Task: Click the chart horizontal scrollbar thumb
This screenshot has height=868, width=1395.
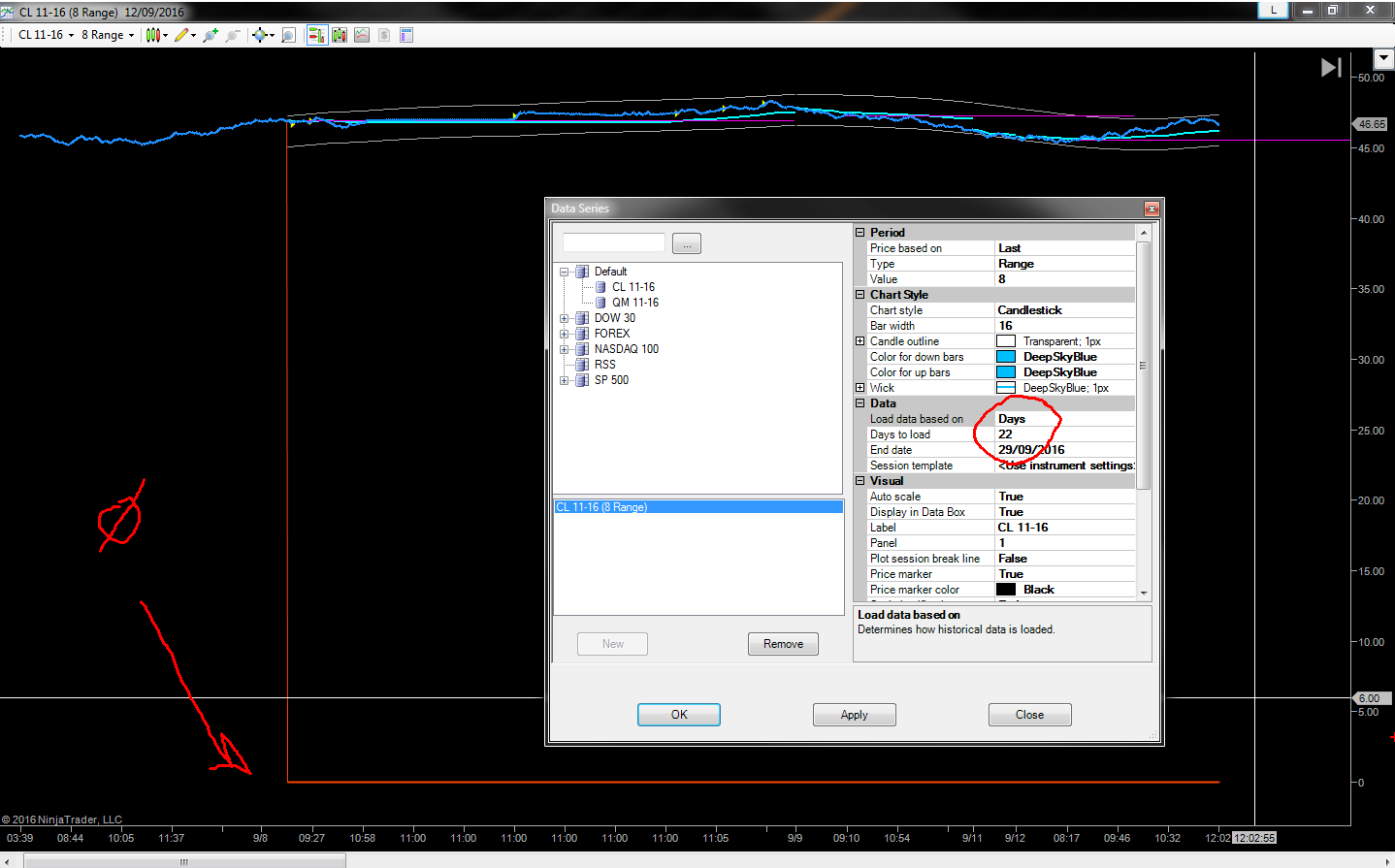Action: [184, 861]
